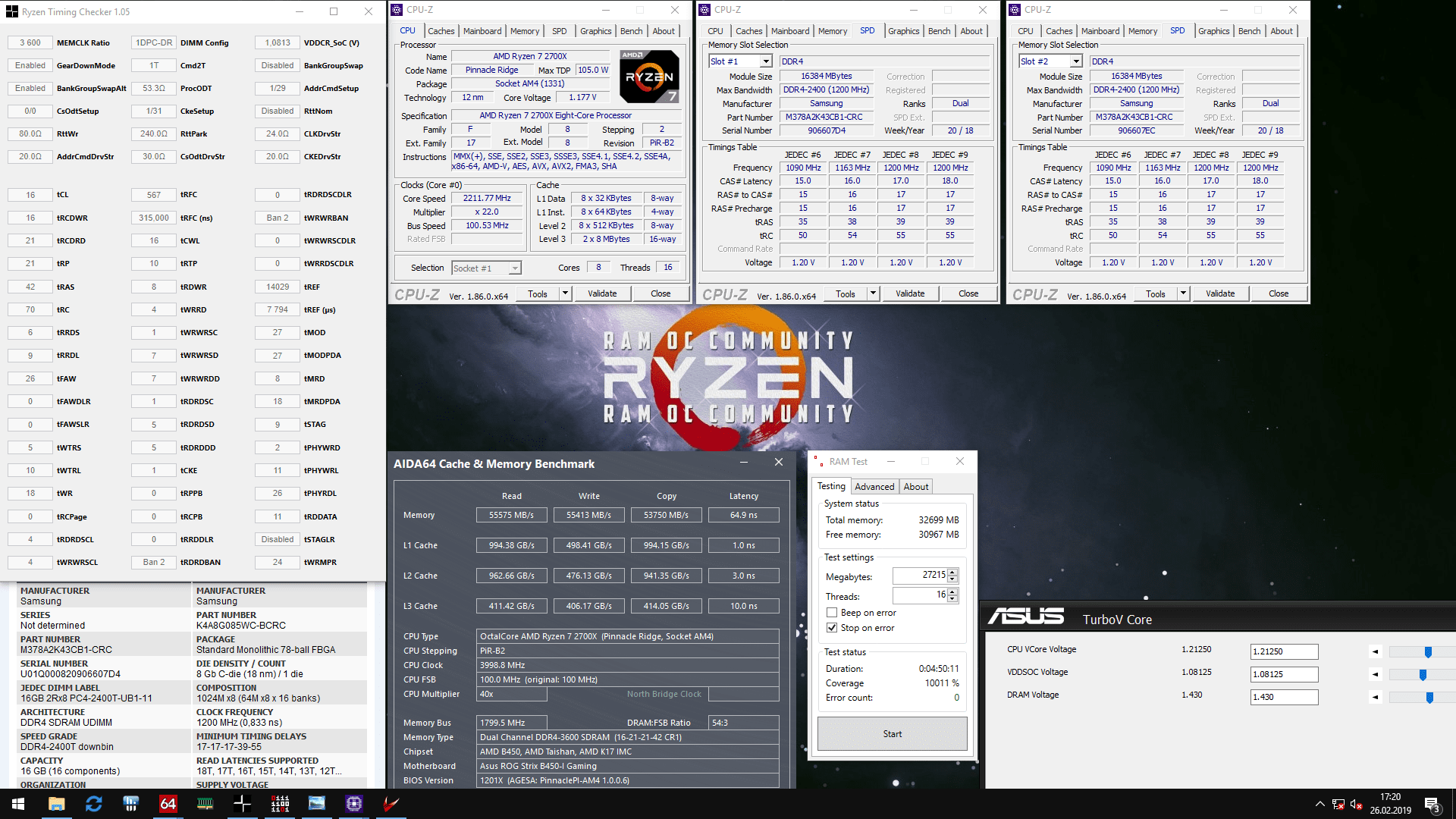Click the blue shield-like taskbar icon next to refresh
This screenshot has width=1456, height=819.
pyautogui.click(x=130, y=804)
